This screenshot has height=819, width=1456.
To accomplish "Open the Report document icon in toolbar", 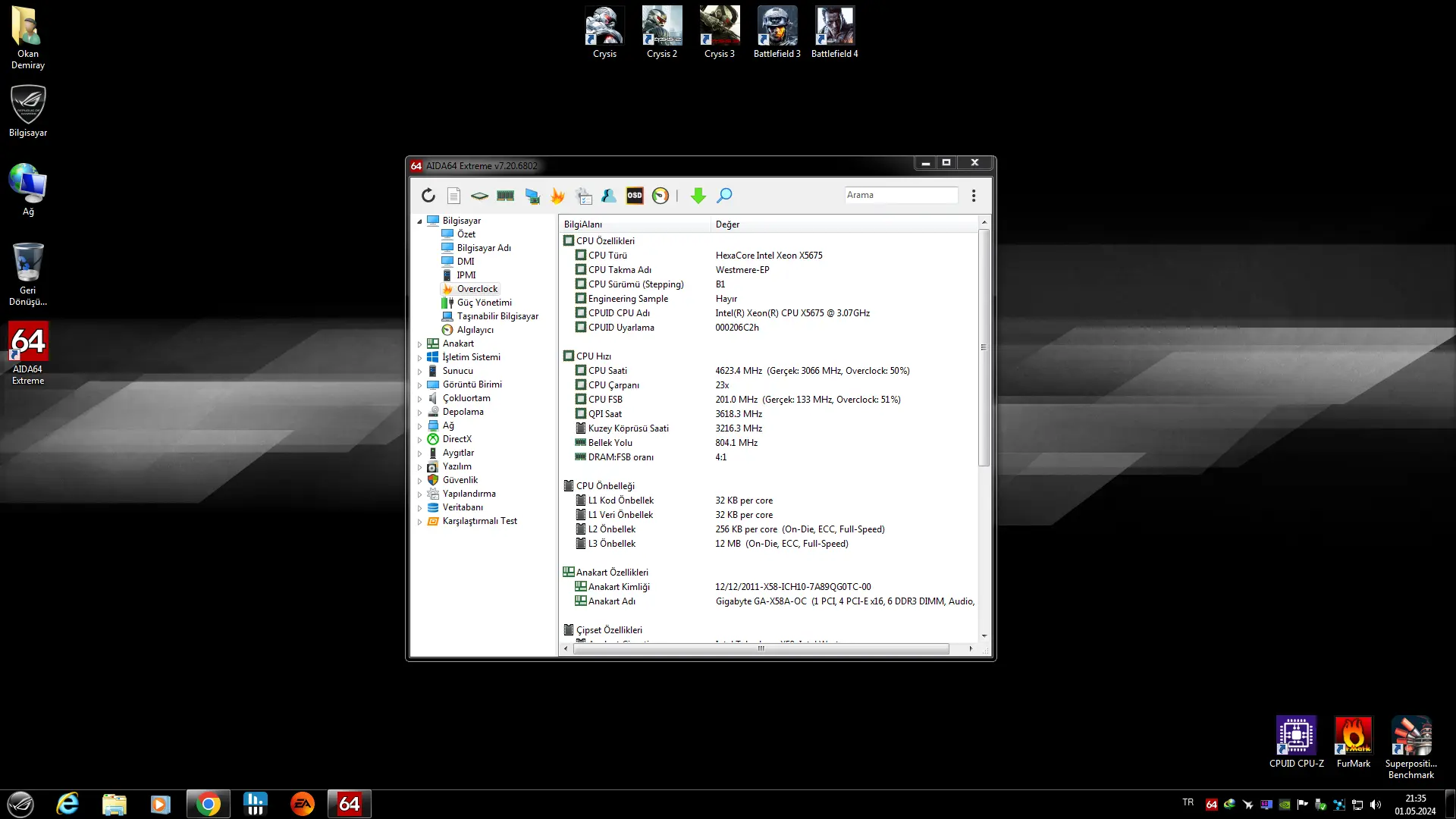I will pos(453,196).
